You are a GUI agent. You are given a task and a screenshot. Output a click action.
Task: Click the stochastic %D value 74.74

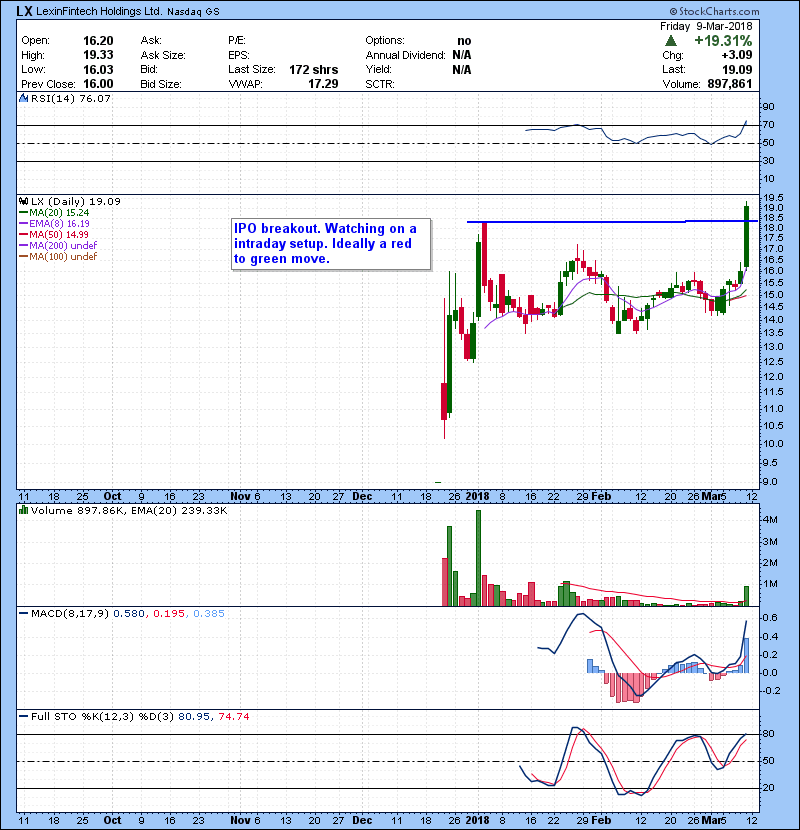233,717
